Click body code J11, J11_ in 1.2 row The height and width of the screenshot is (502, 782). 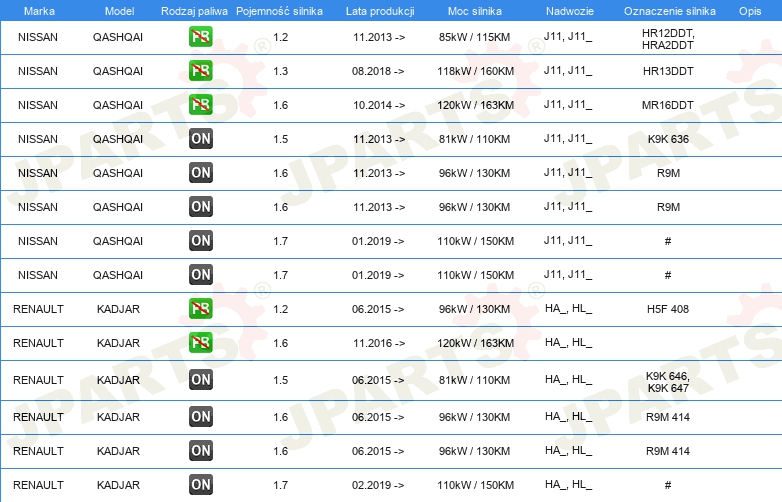coord(568,37)
